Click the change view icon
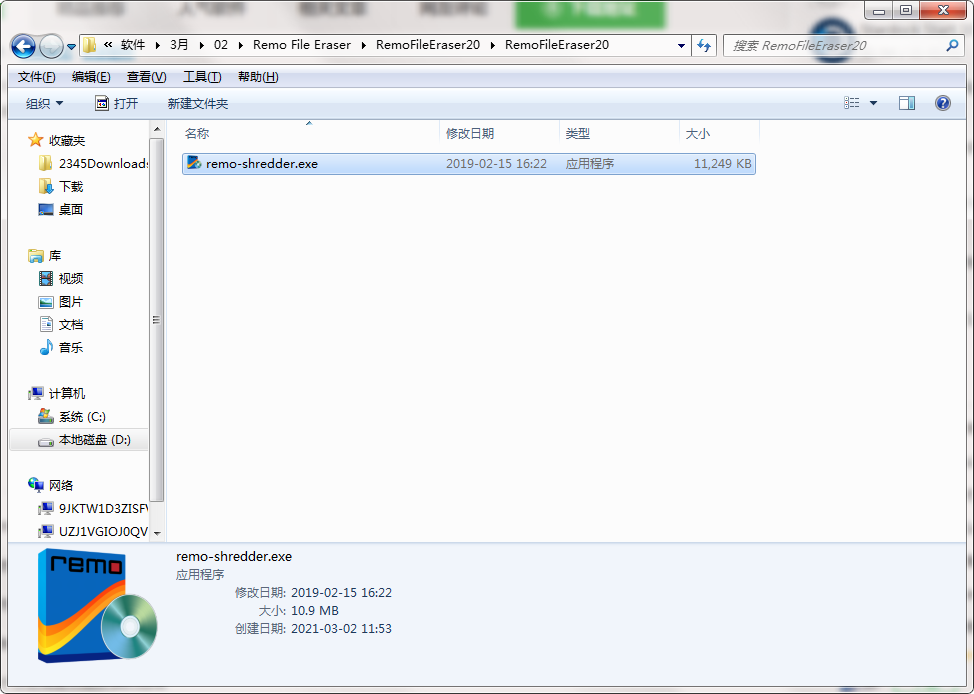 (x=852, y=103)
